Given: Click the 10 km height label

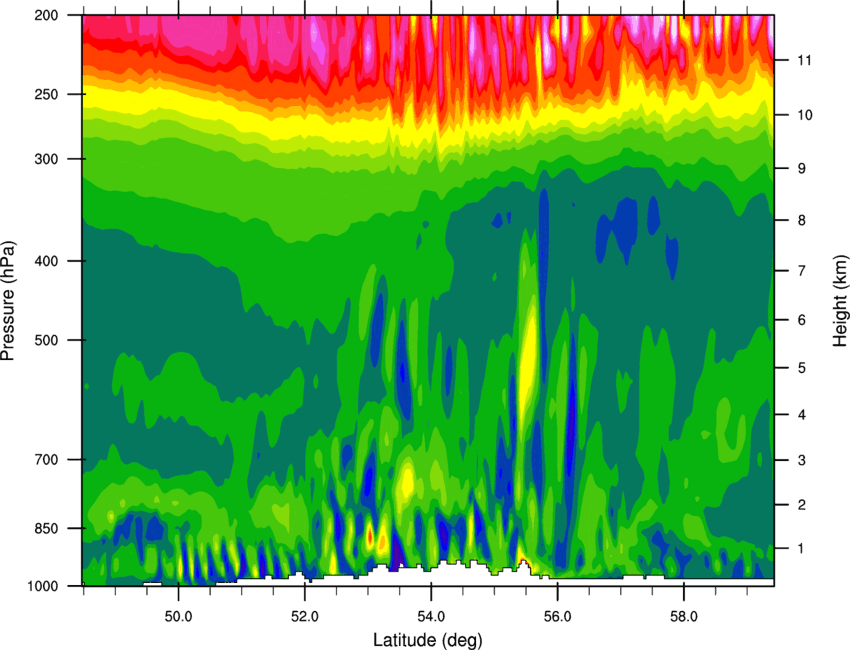Looking at the screenshot, I should pos(805,115).
